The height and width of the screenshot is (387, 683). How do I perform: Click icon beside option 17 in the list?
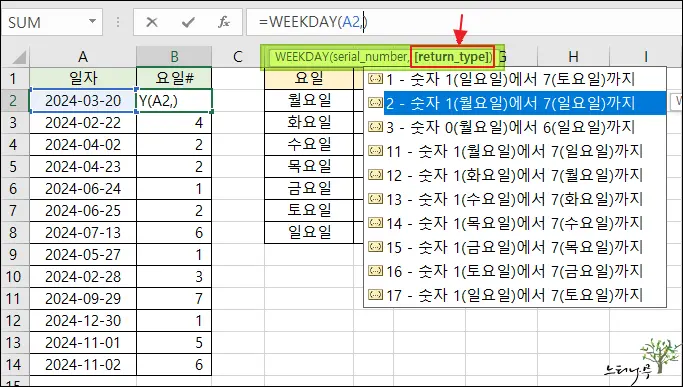point(375,294)
